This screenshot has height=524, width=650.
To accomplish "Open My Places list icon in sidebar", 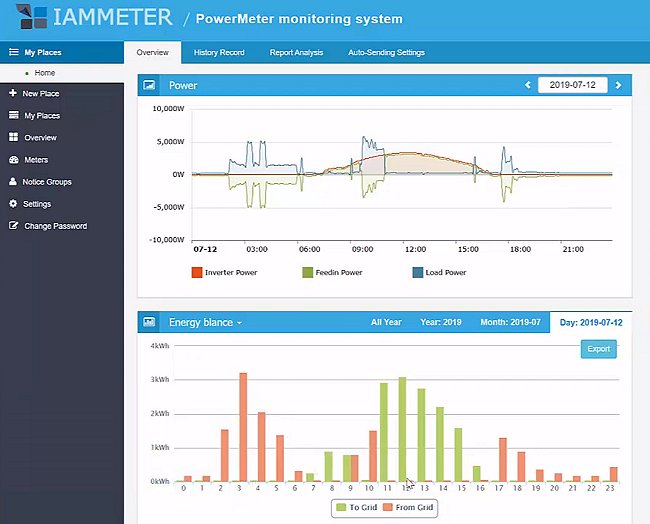I will click(x=13, y=115).
